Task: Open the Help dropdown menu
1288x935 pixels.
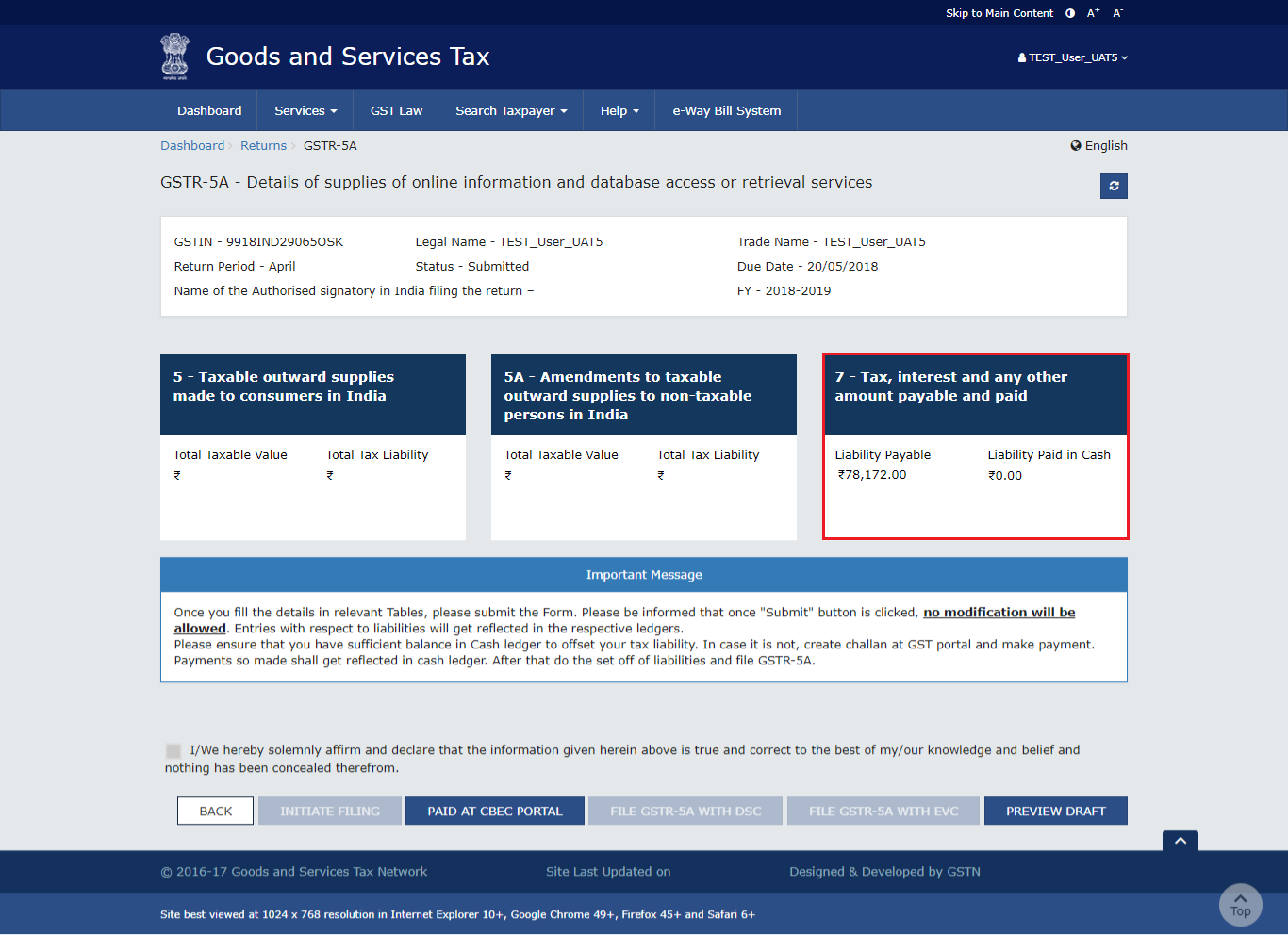Action: pyautogui.click(x=619, y=110)
